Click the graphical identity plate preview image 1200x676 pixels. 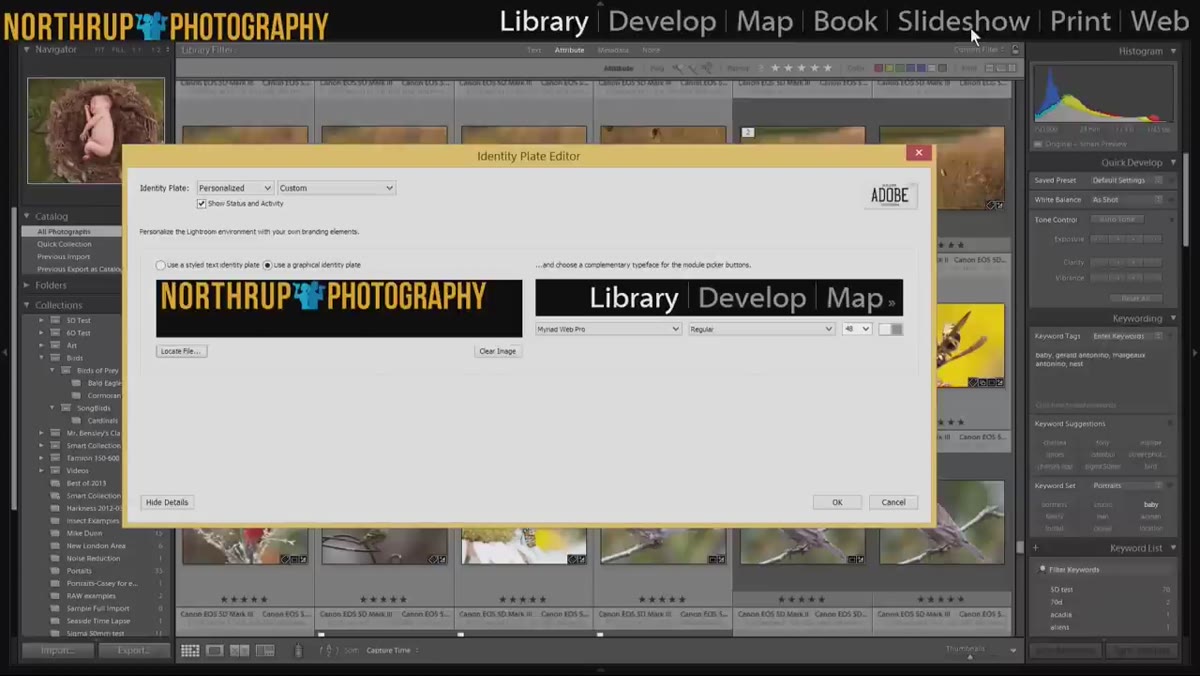[x=339, y=308]
